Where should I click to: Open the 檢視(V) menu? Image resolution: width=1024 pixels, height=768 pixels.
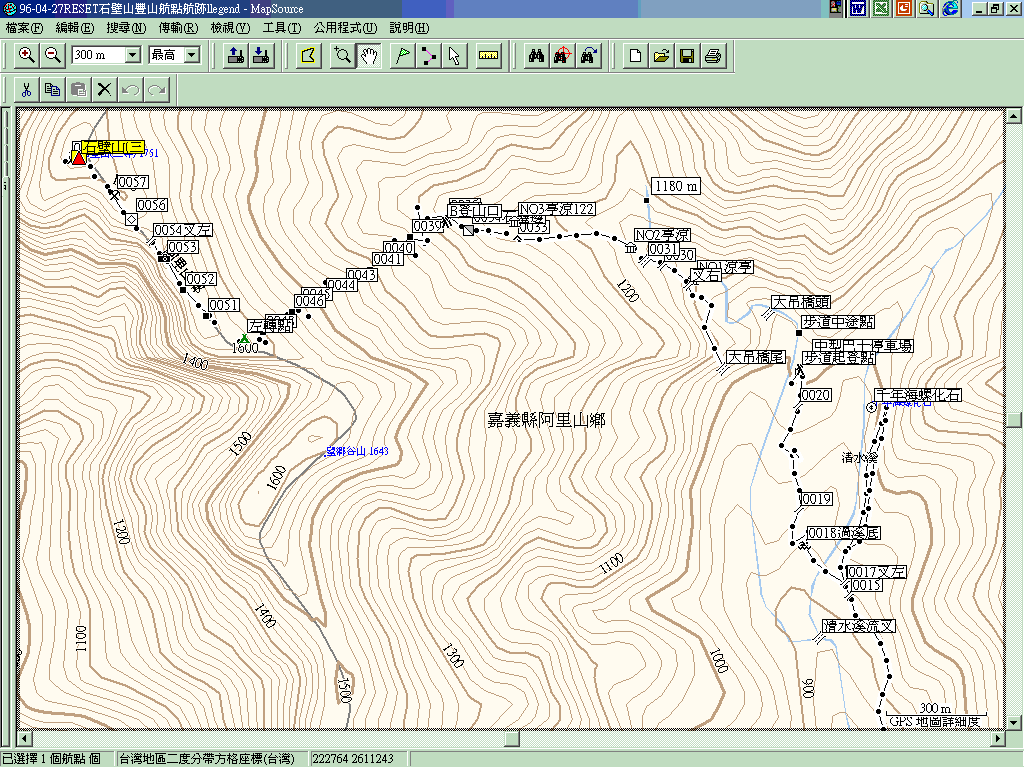(231, 28)
